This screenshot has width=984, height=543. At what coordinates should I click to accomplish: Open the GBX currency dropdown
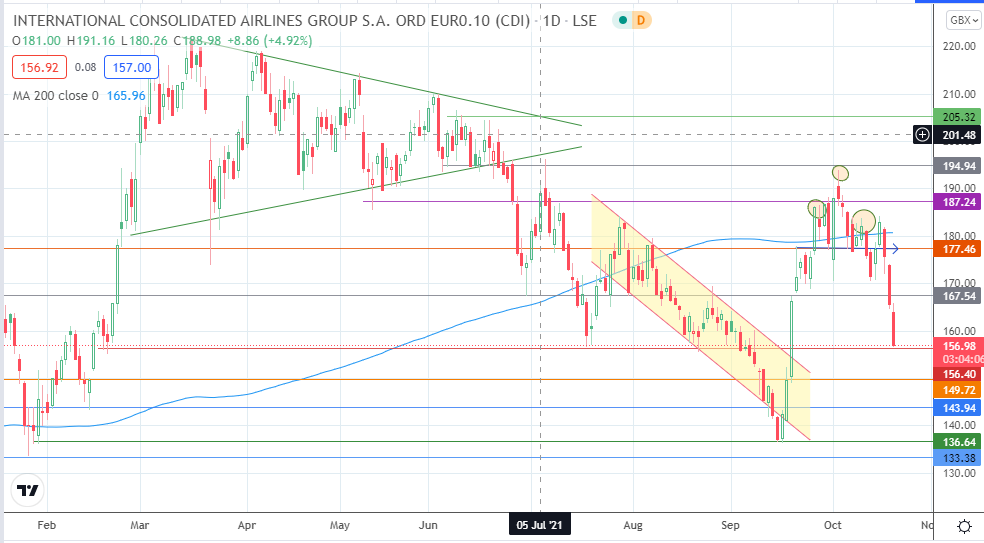click(963, 21)
